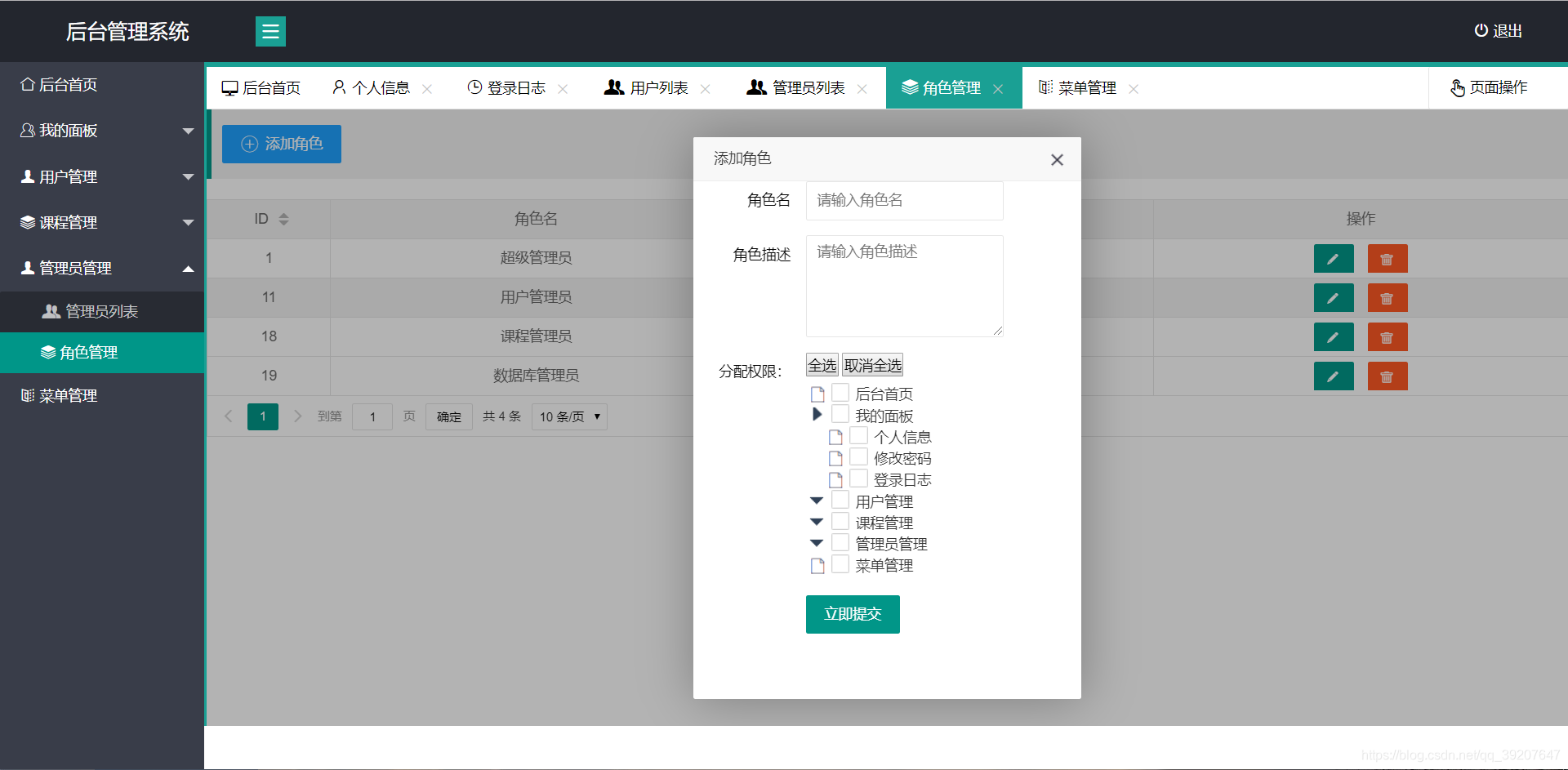
Task: Click the 后台首页 home icon in sidebar
Action: [27, 84]
